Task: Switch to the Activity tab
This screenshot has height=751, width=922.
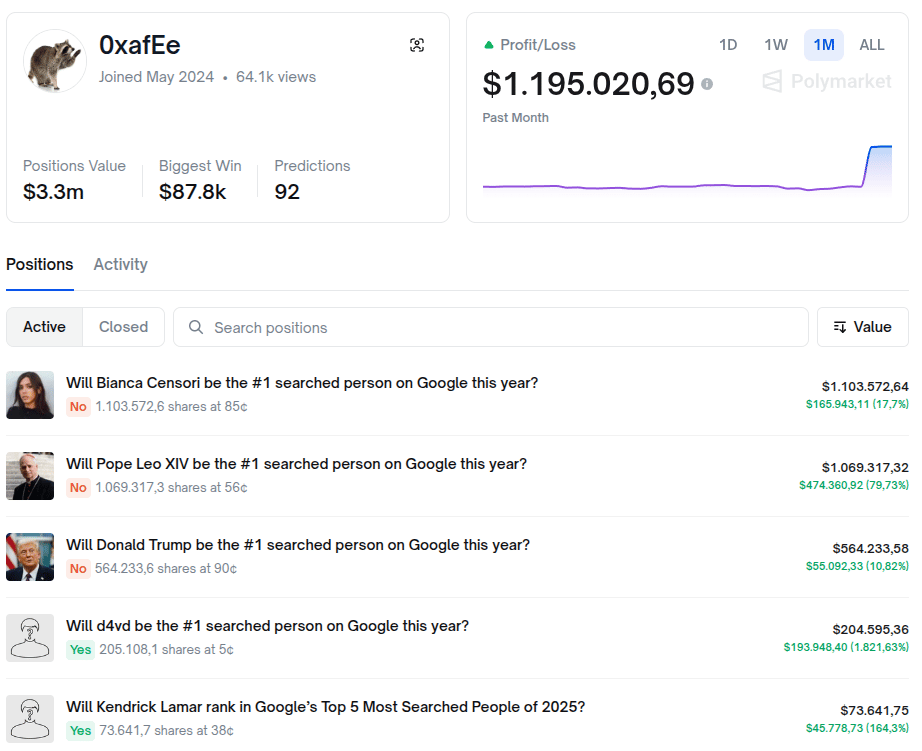Action: pyautogui.click(x=120, y=264)
